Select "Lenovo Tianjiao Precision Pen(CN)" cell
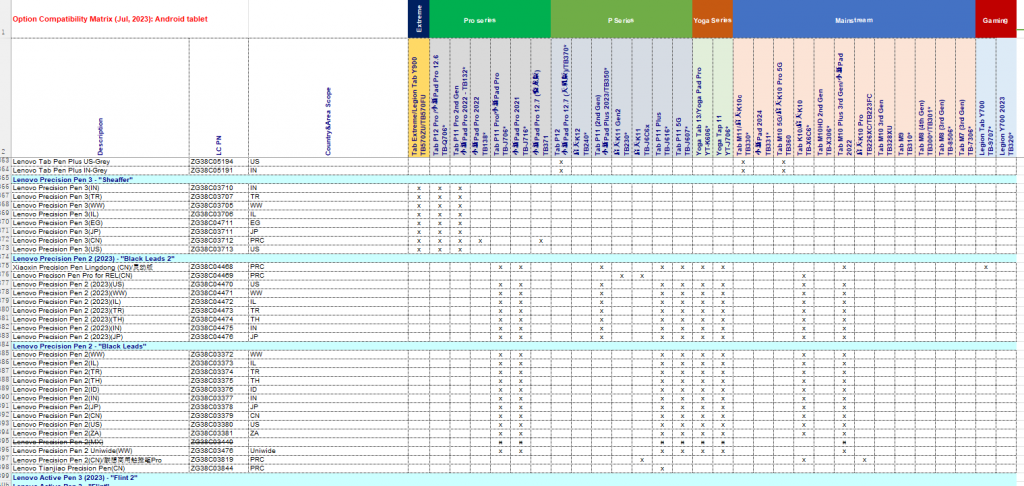 point(101,468)
